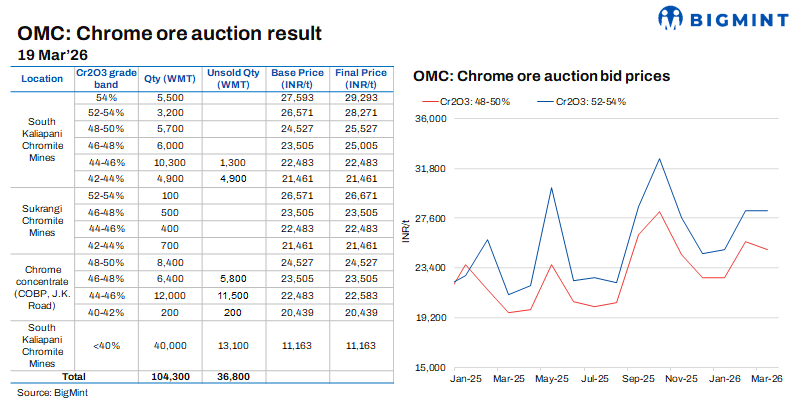Click the Final Price (INR/t) header
804x401 pixels.
[x=361, y=78]
